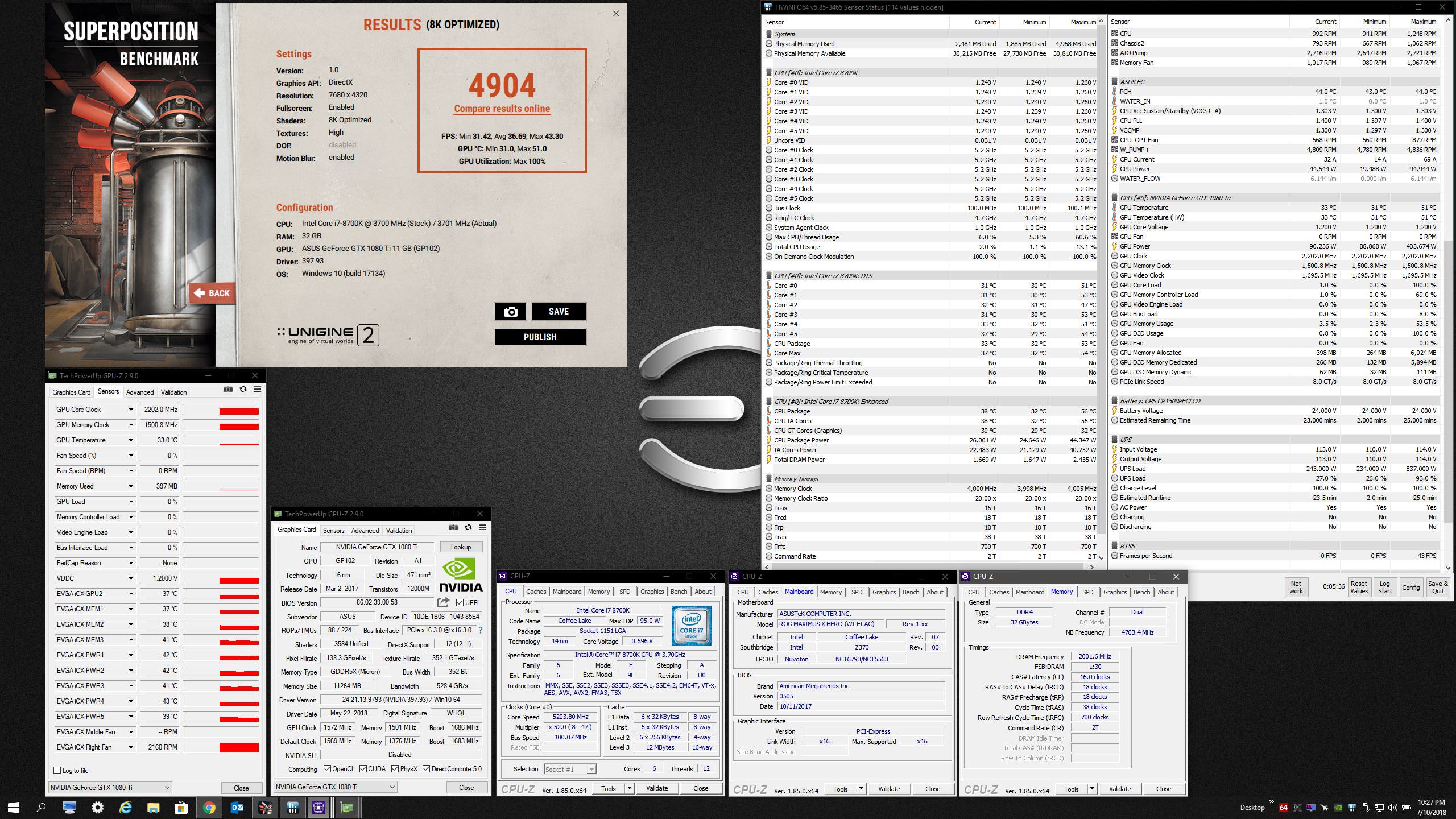Screen dimensions: 1456x819
Task: Click camera icon in GPU-Z Graphics Card window
Action: pos(453,528)
